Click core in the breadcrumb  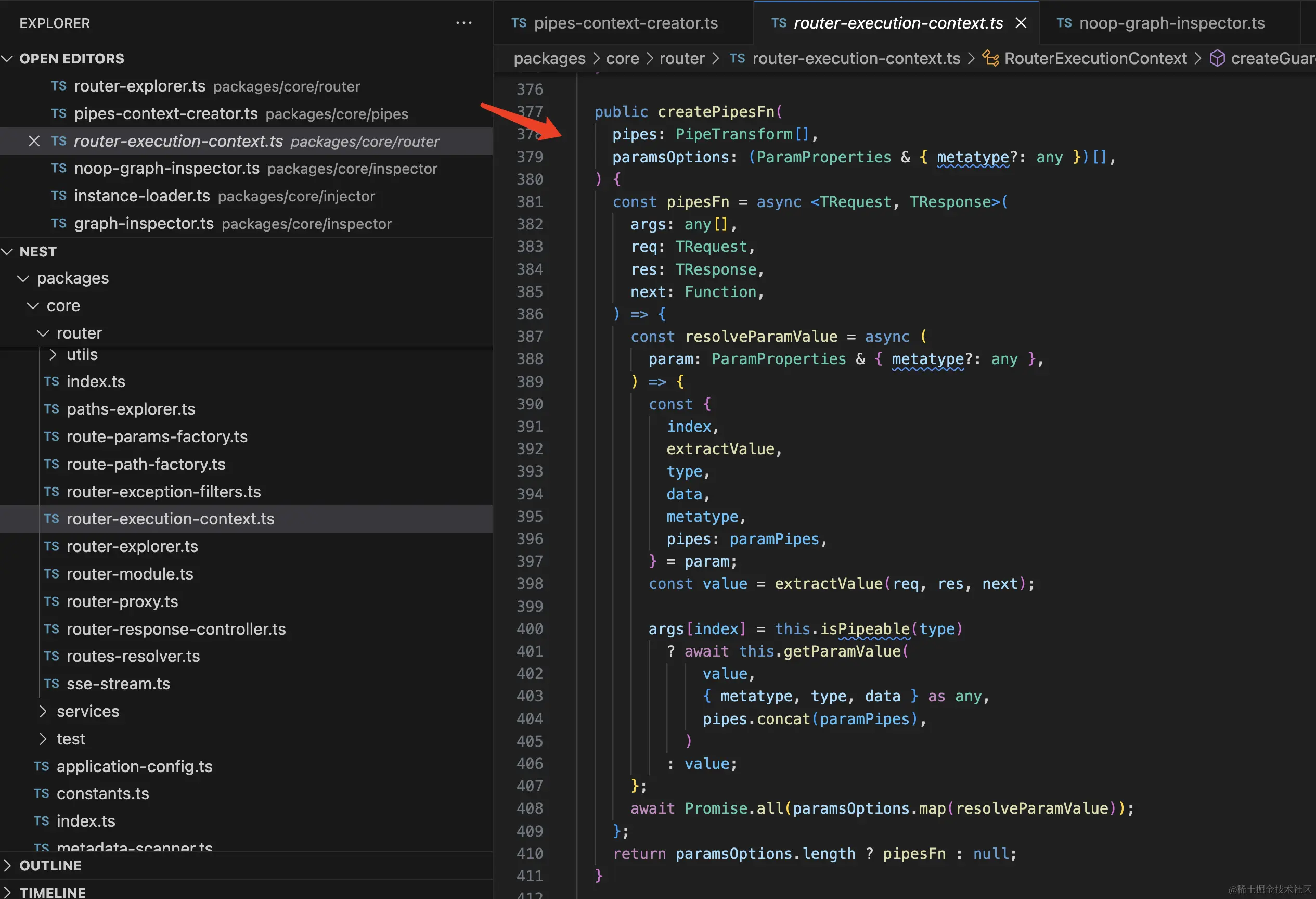pos(622,58)
